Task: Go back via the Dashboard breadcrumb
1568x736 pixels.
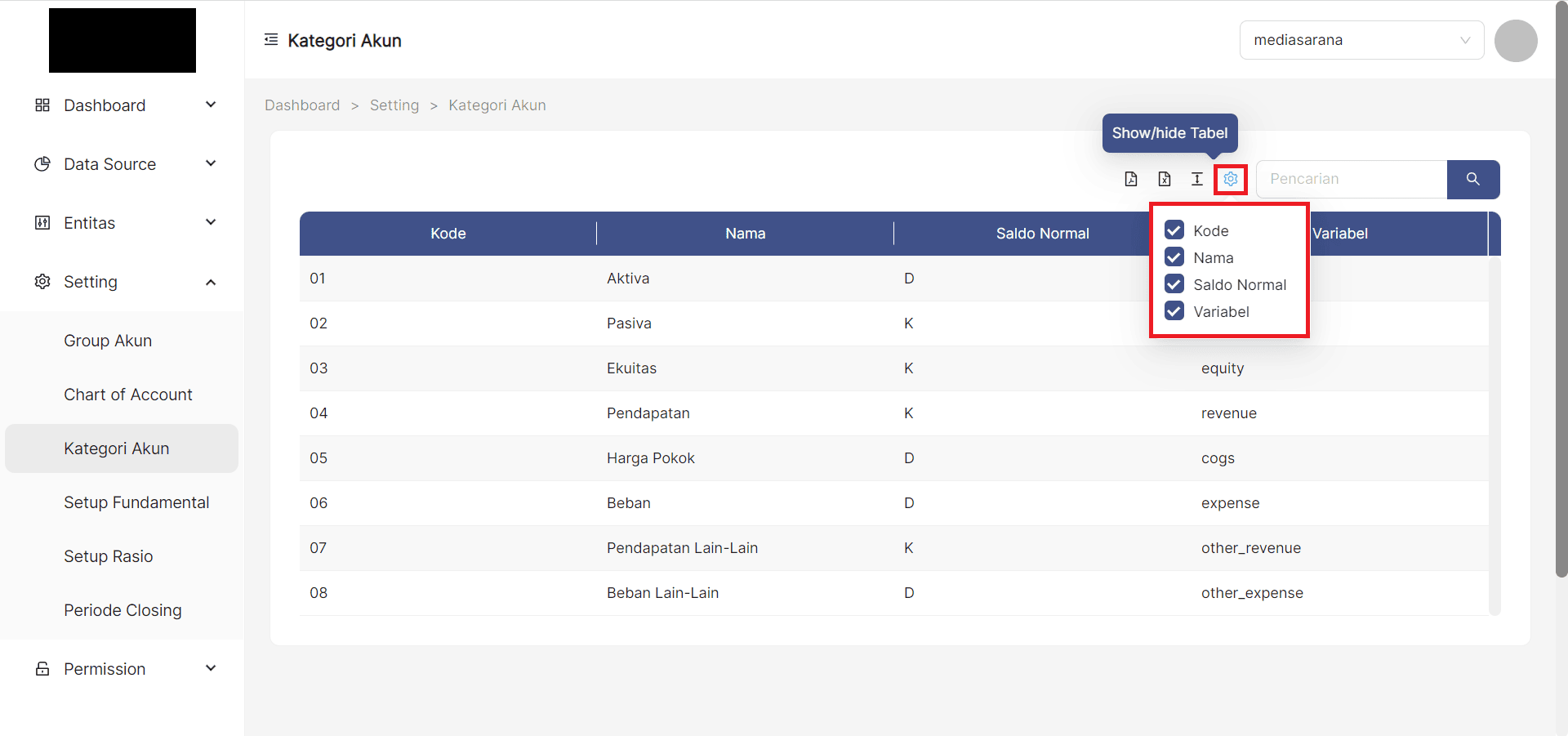Action: tap(302, 105)
